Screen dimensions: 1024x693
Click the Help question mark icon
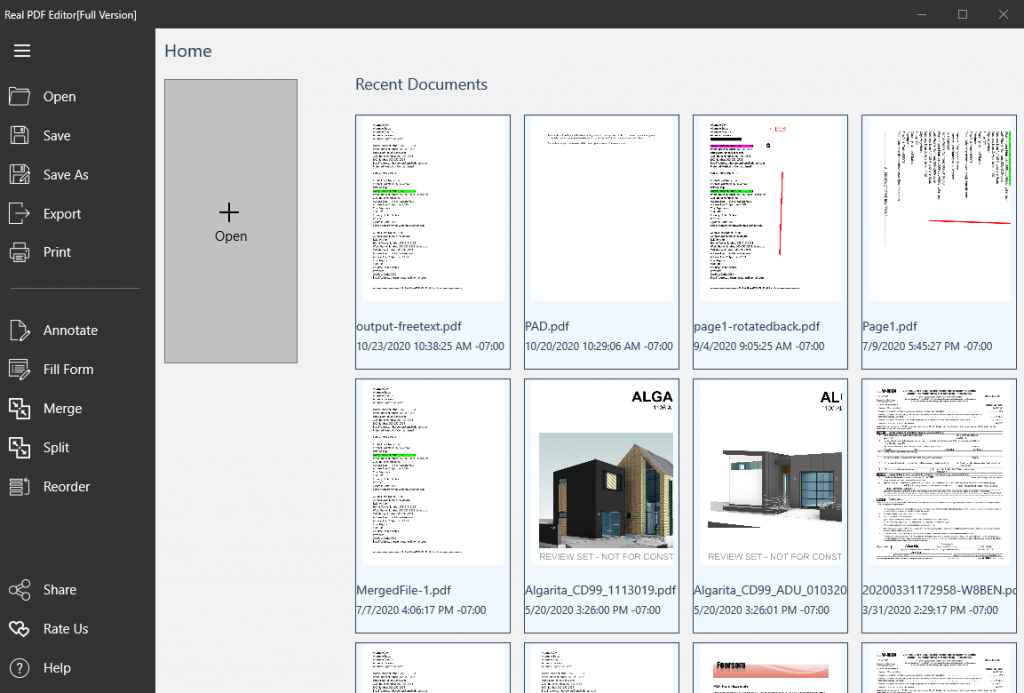point(20,668)
